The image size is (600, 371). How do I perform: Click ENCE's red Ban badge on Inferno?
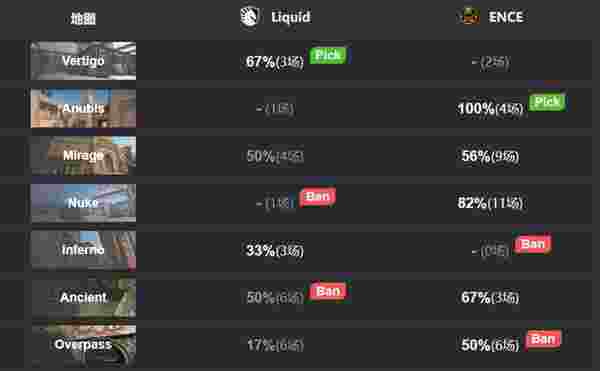coord(533,244)
